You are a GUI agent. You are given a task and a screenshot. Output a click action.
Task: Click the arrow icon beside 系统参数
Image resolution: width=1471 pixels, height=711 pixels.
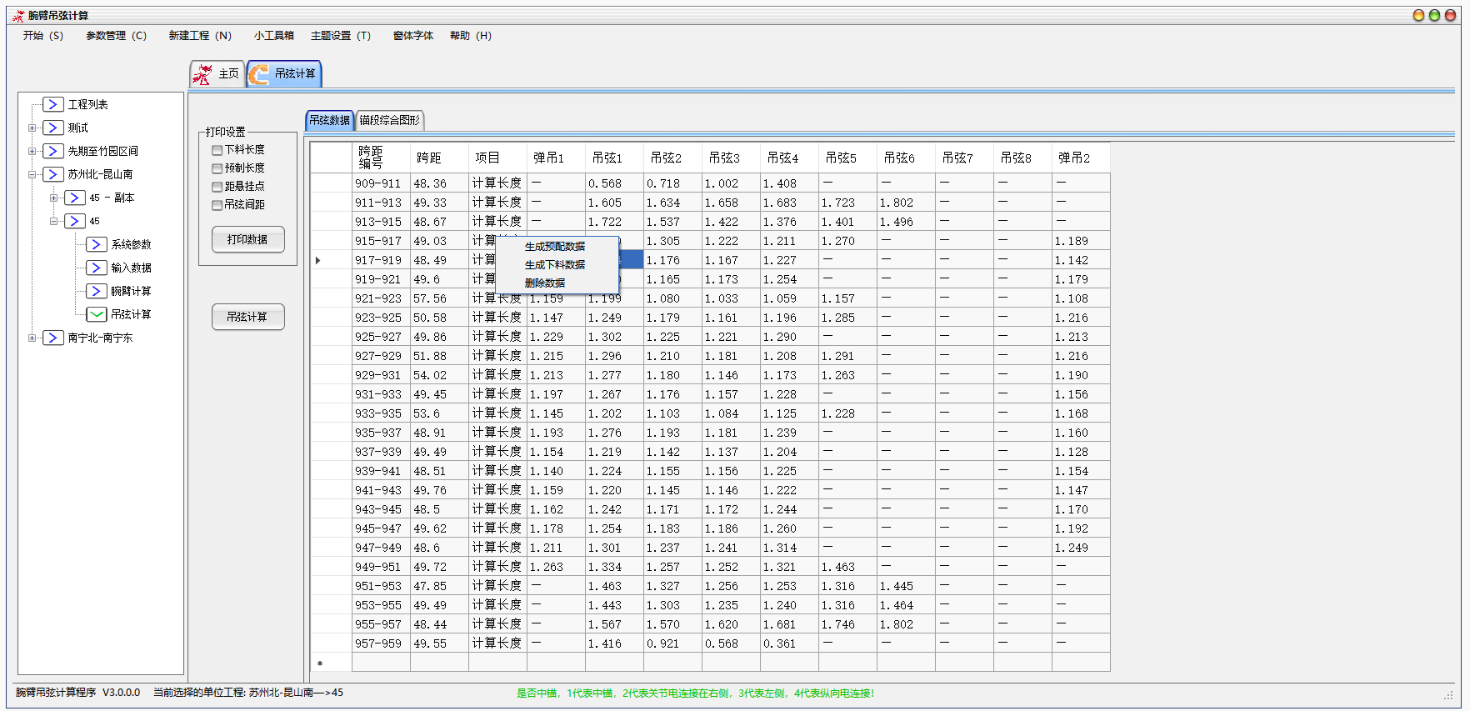click(x=96, y=244)
